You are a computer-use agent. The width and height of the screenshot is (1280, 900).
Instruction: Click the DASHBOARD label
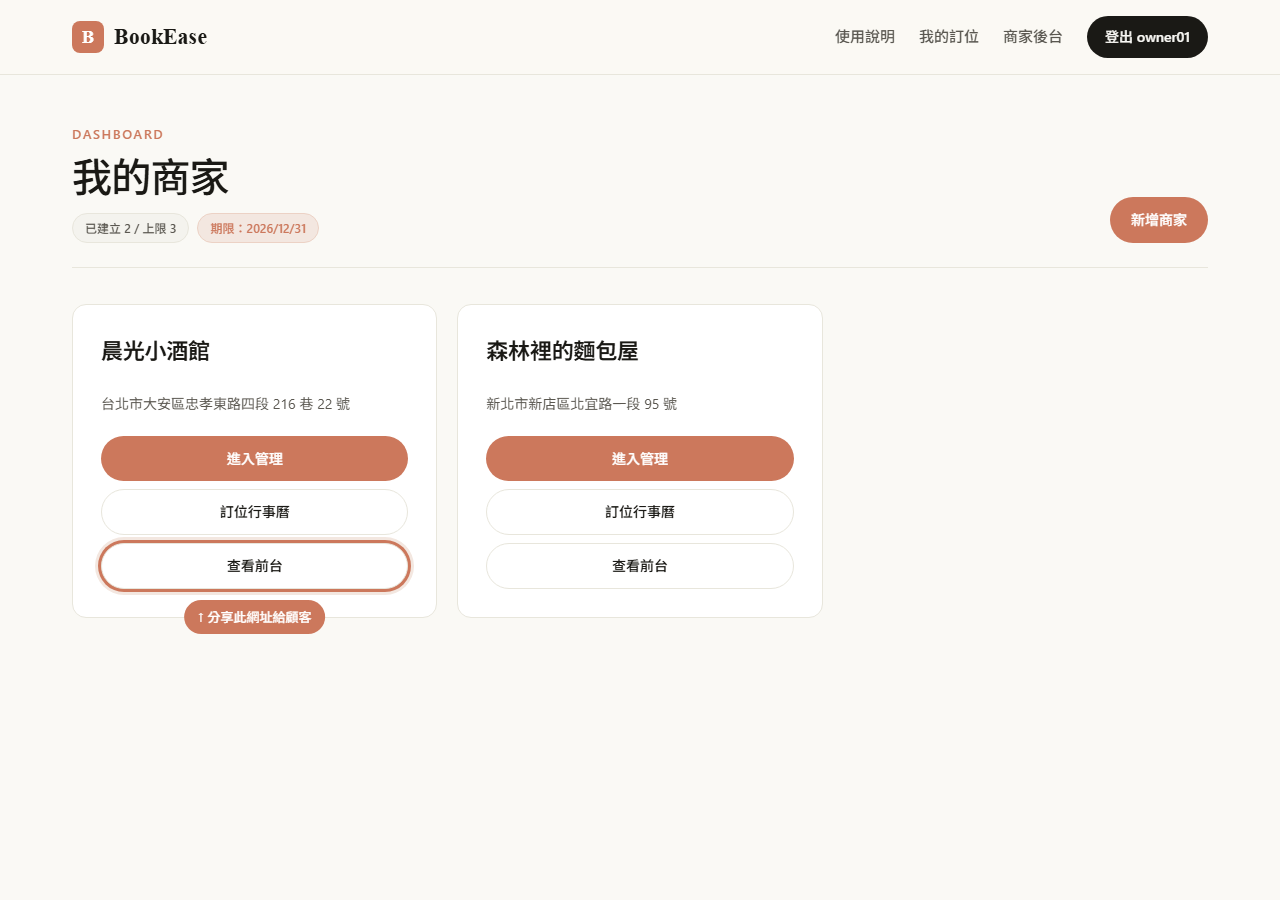pyautogui.click(x=118, y=134)
